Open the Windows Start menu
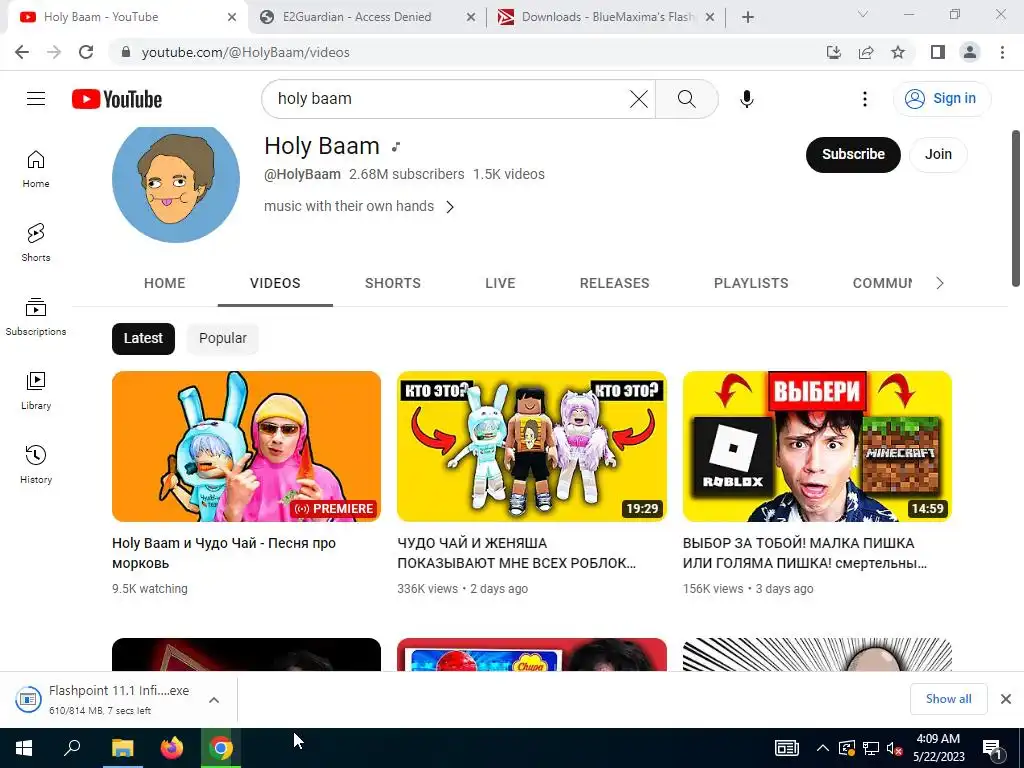Image resolution: width=1024 pixels, height=768 pixels. pyautogui.click(x=24, y=748)
